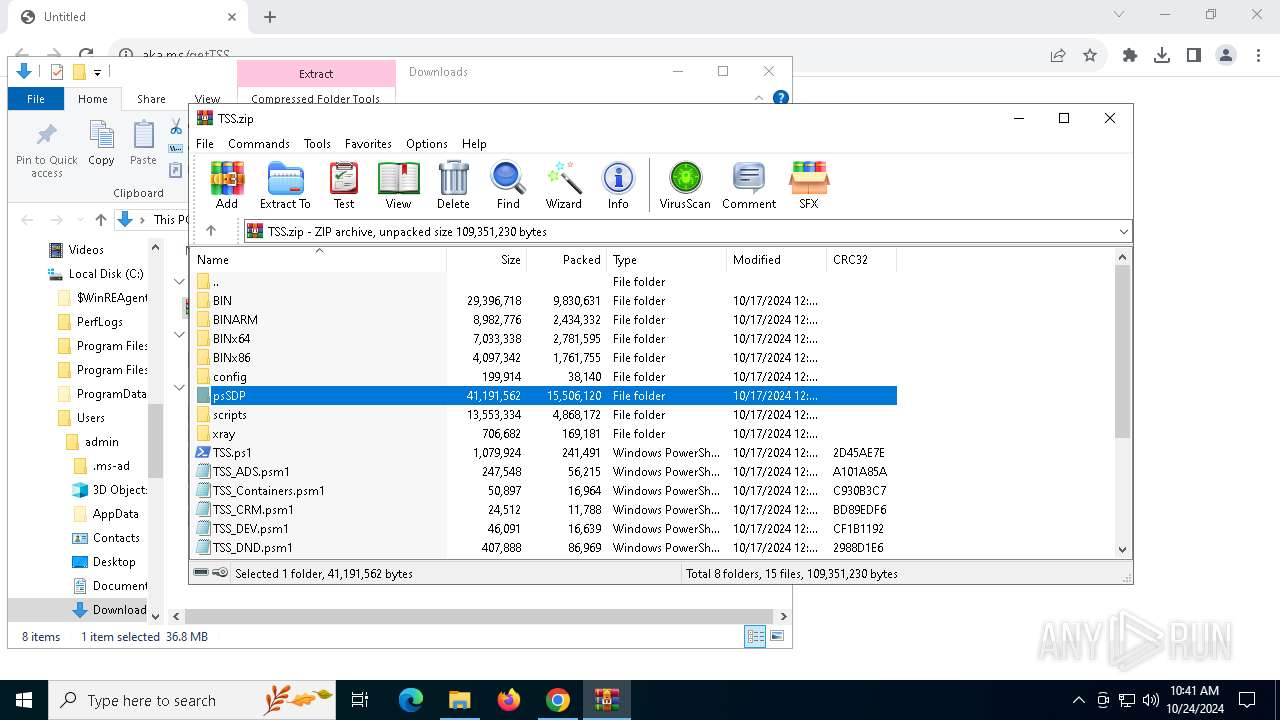Select the TSS.ps1 file

(545, 452)
